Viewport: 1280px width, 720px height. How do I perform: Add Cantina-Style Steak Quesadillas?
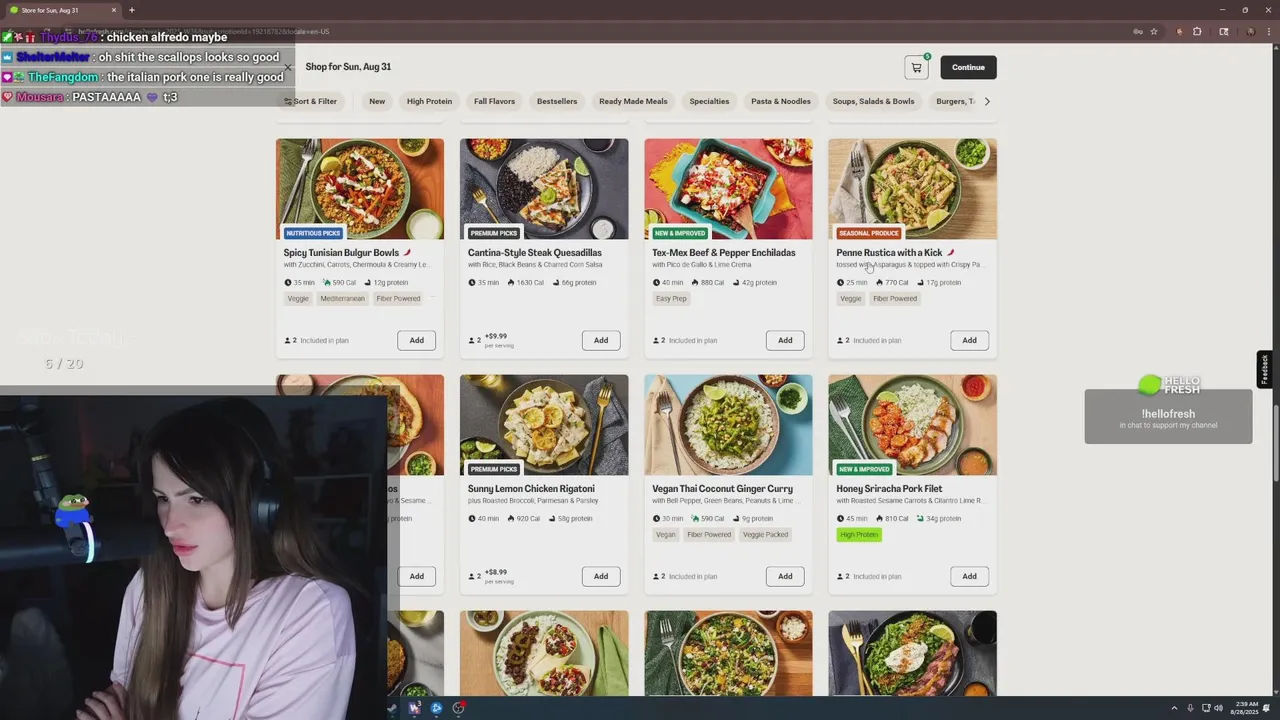tap(601, 340)
